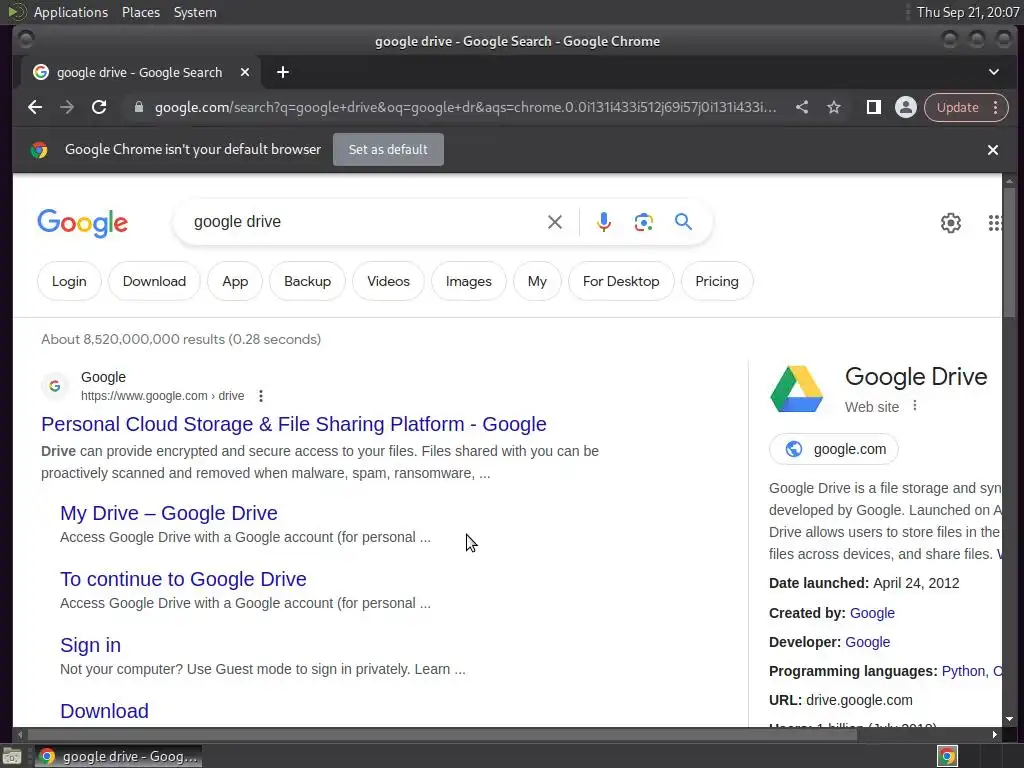Filter results by Download chip

click(x=154, y=281)
